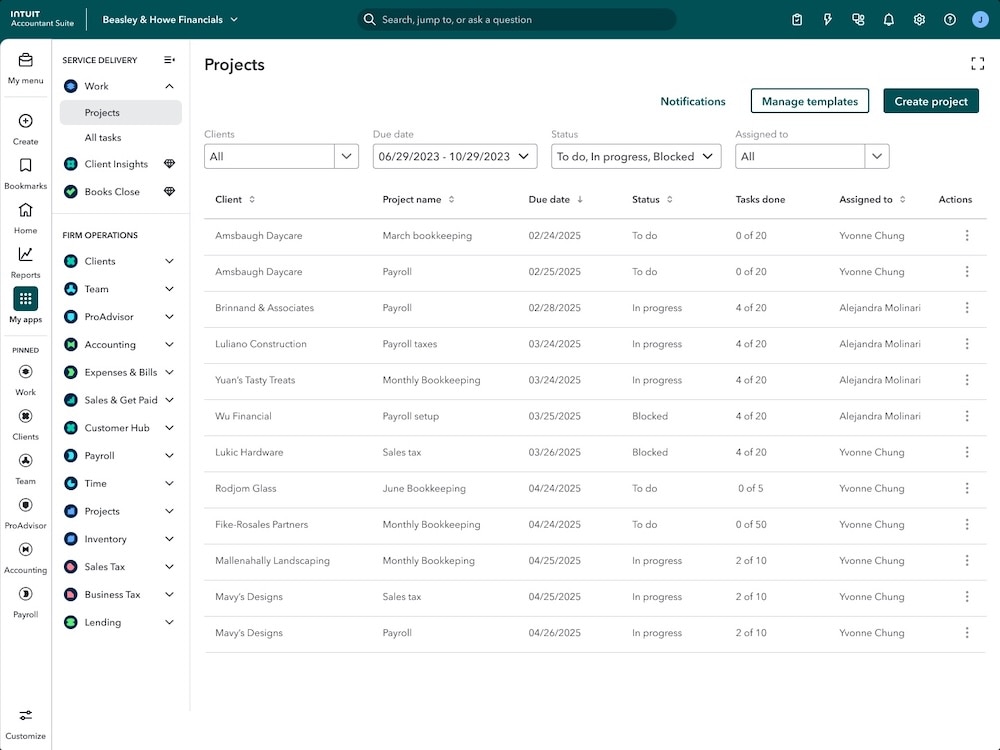
Task: Open Manage templates
Action: [x=809, y=100]
